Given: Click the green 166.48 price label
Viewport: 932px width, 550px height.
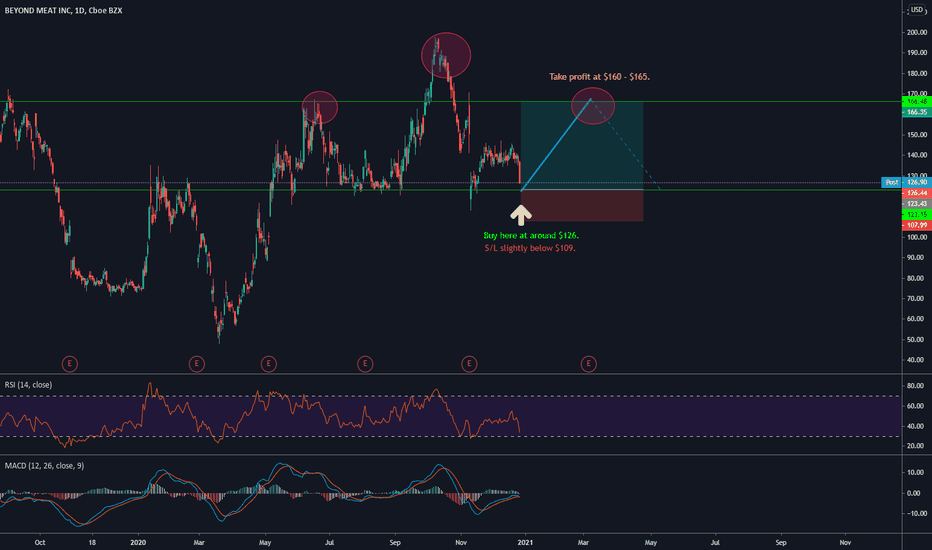Looking at the screenshot, I should point(917,102).
